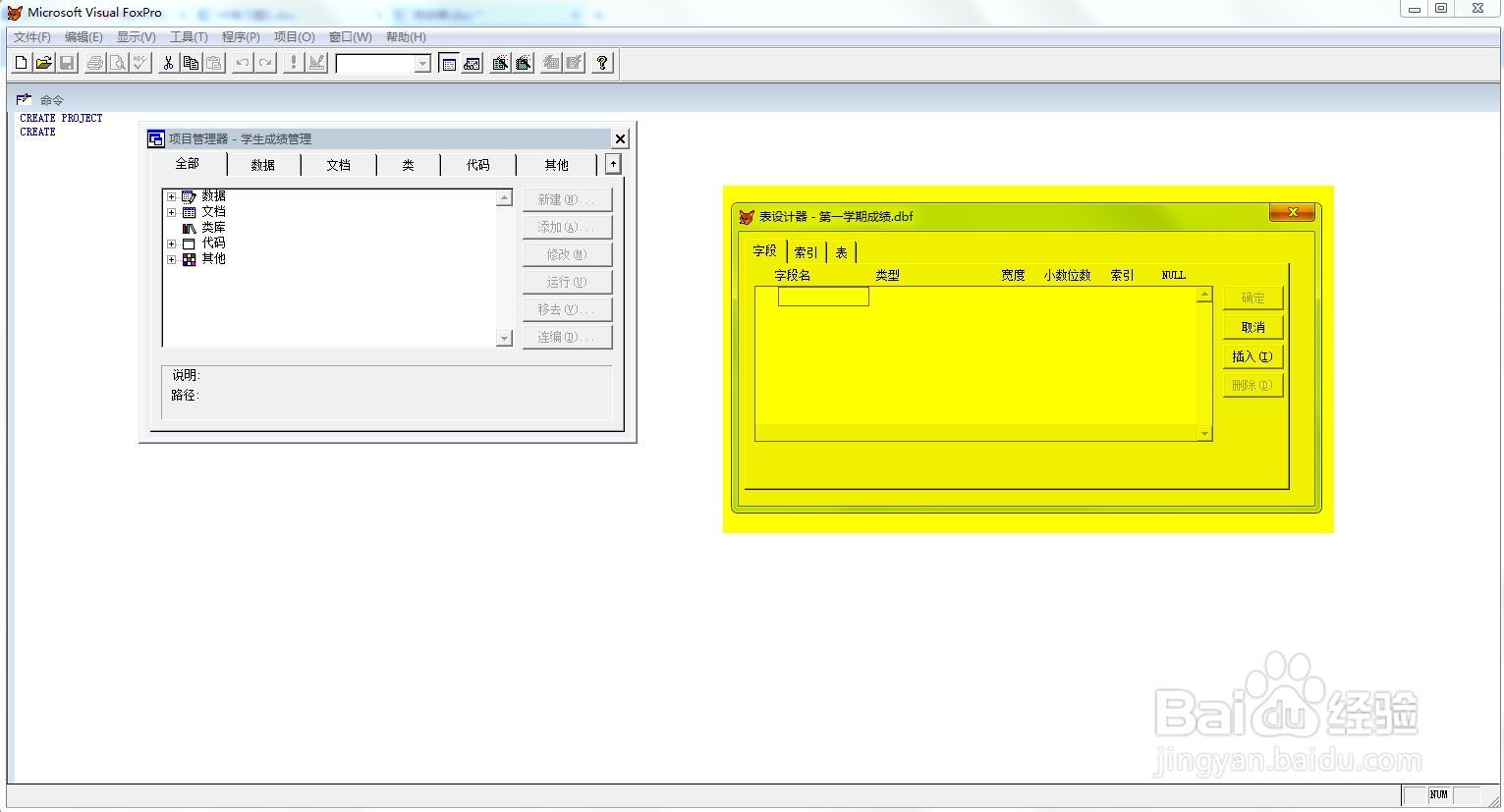Open the database selection combo box
The image size is (1504, 812).
click(383, 64)
